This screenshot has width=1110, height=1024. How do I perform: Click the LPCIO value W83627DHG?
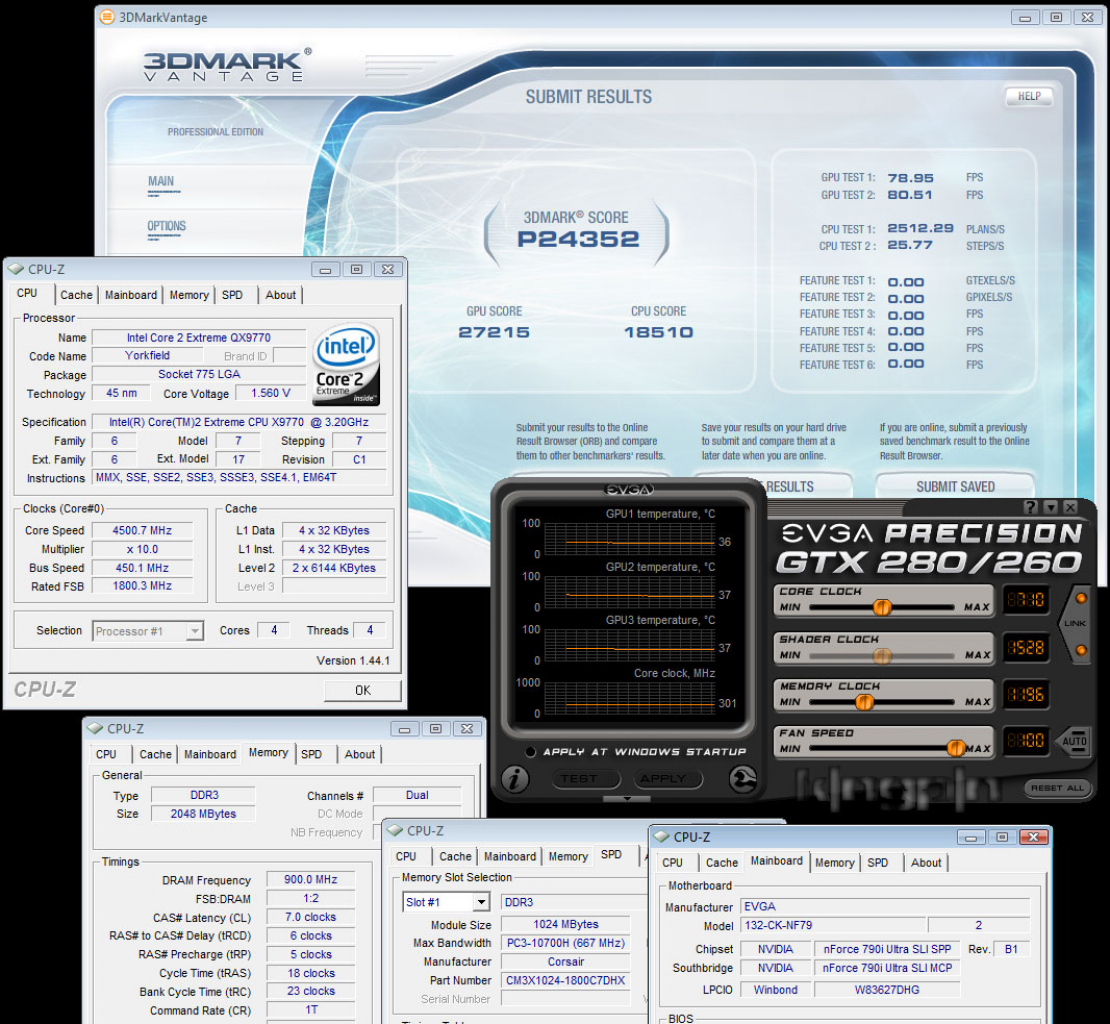tap(886, 989)
